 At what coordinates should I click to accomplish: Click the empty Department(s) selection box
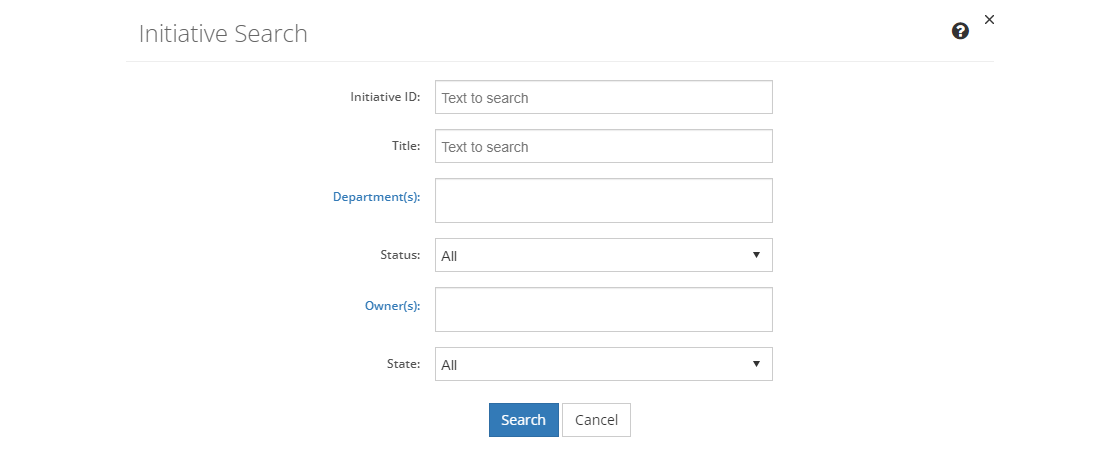point(603,200)
